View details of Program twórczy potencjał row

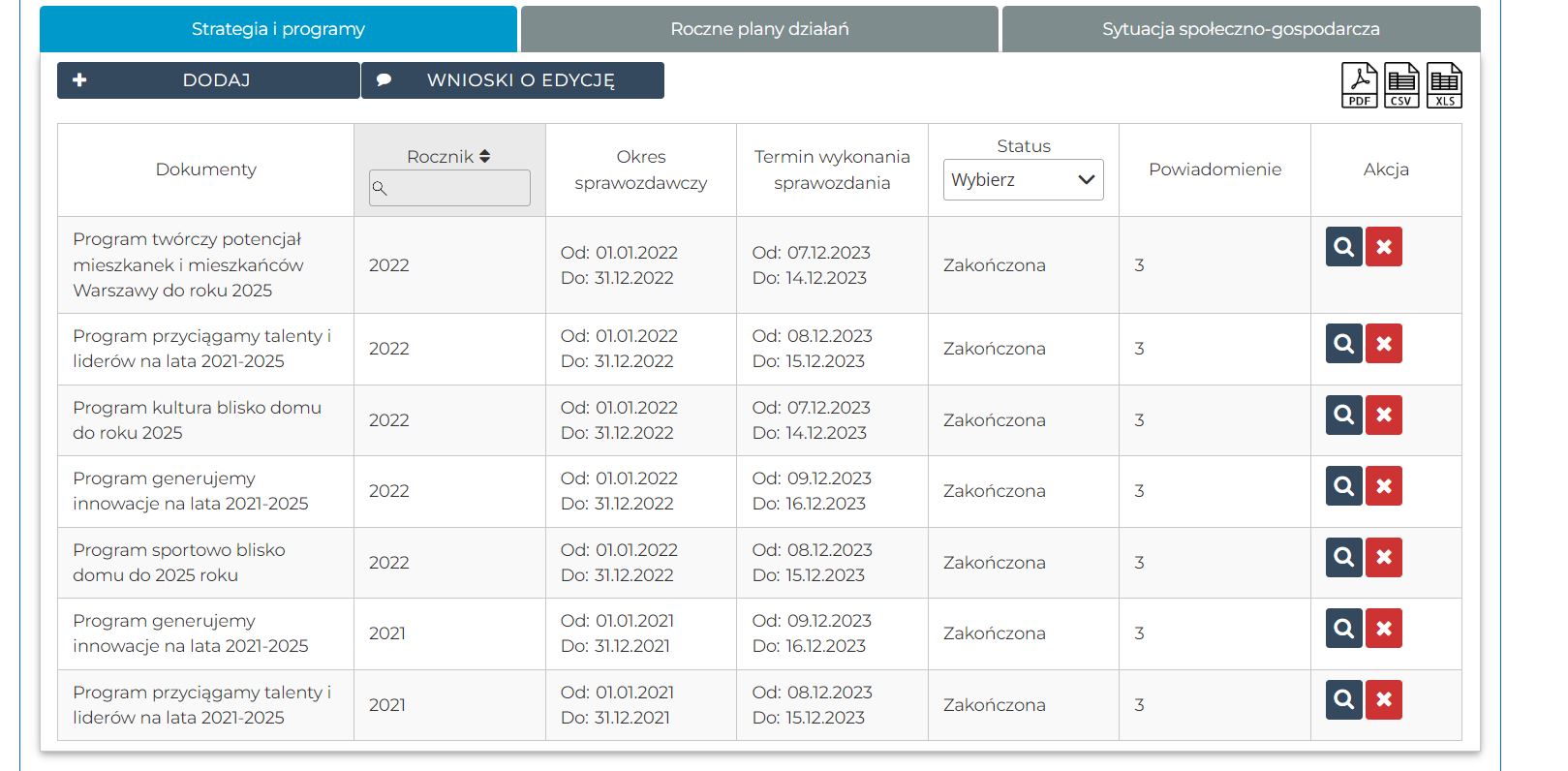tap(1343, 247)
